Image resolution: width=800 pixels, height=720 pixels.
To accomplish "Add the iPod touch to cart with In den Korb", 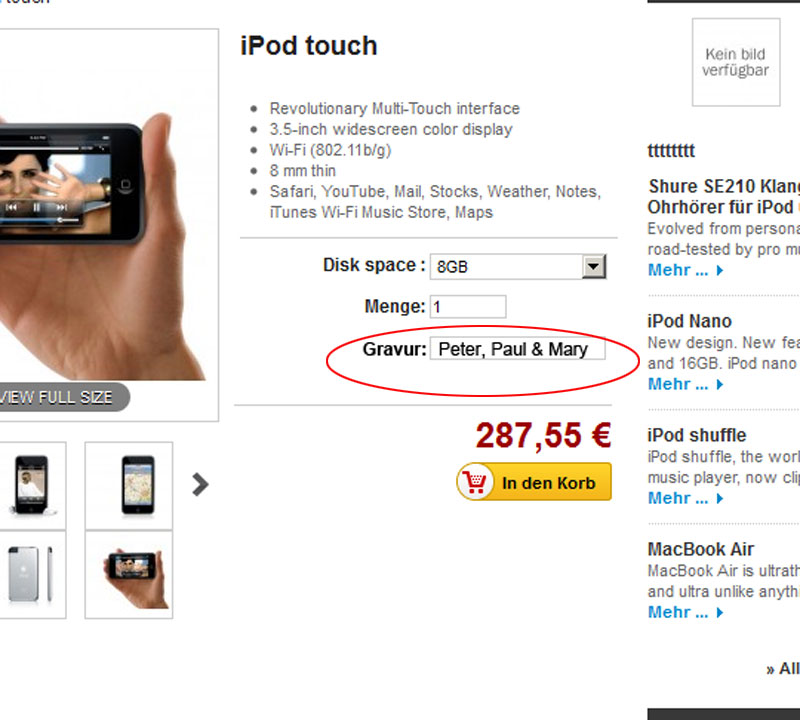I will (534, 482).
